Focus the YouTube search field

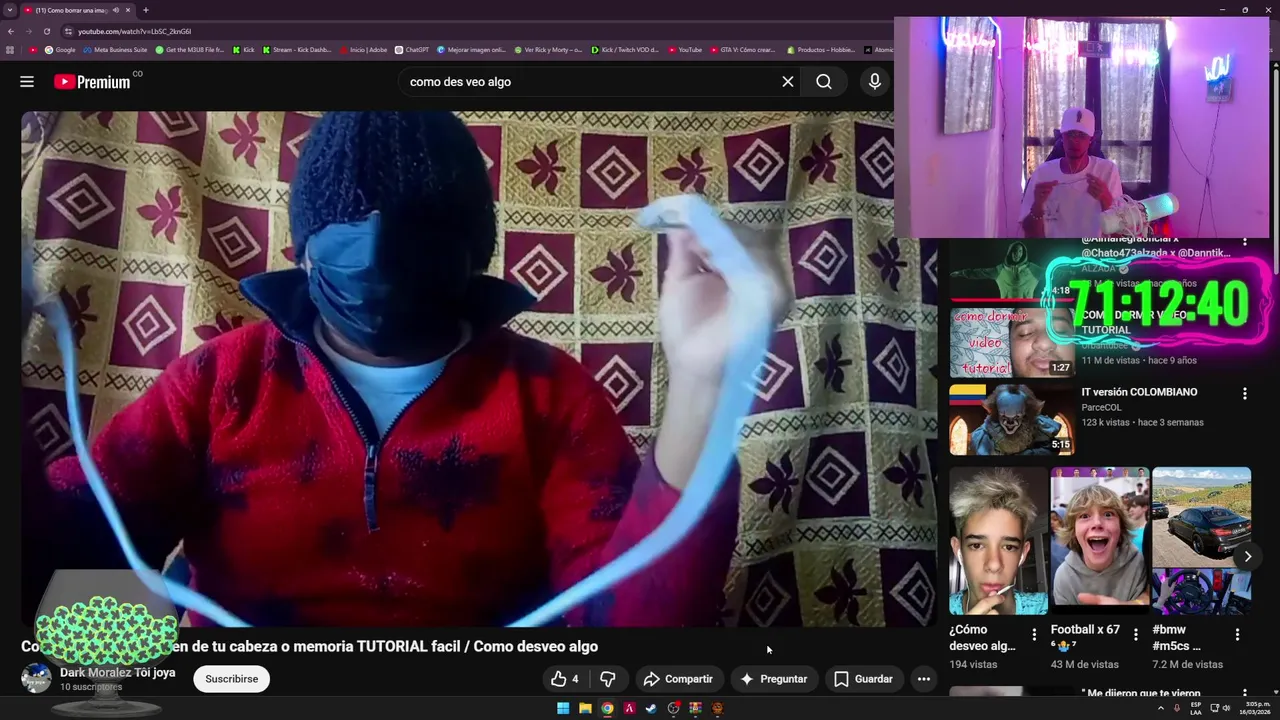(x=590, y=82)
